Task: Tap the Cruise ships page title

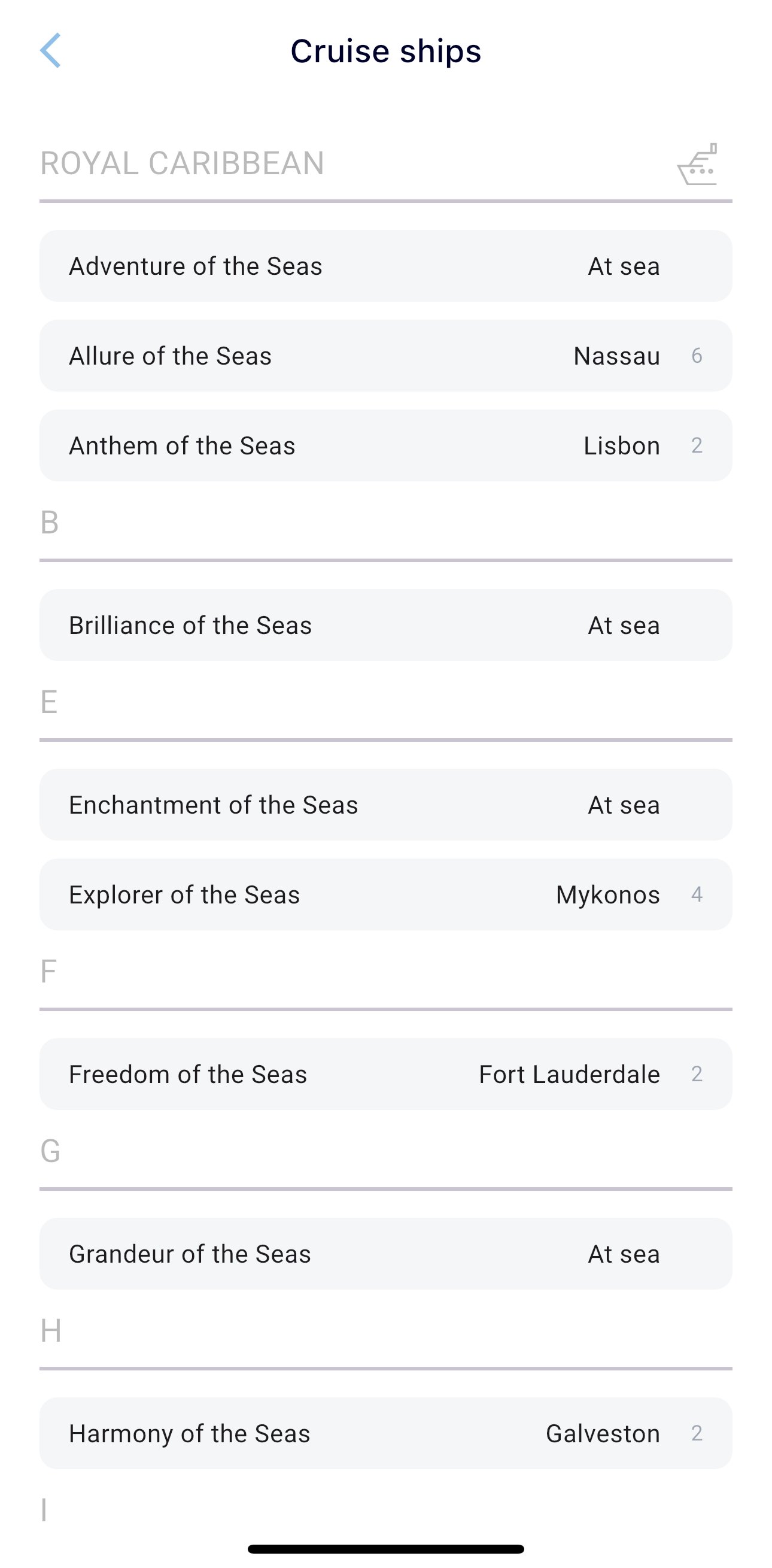Action: (x=385, y=50)
